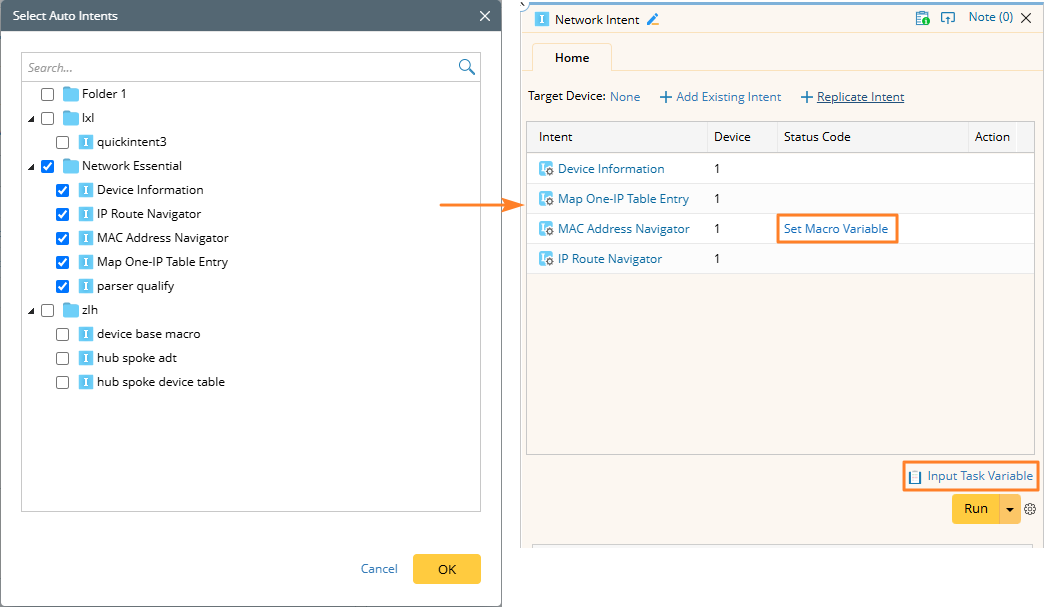1047x607 pixels.
Task: Collapse the Network Essential folder
Action: (30, 167)
